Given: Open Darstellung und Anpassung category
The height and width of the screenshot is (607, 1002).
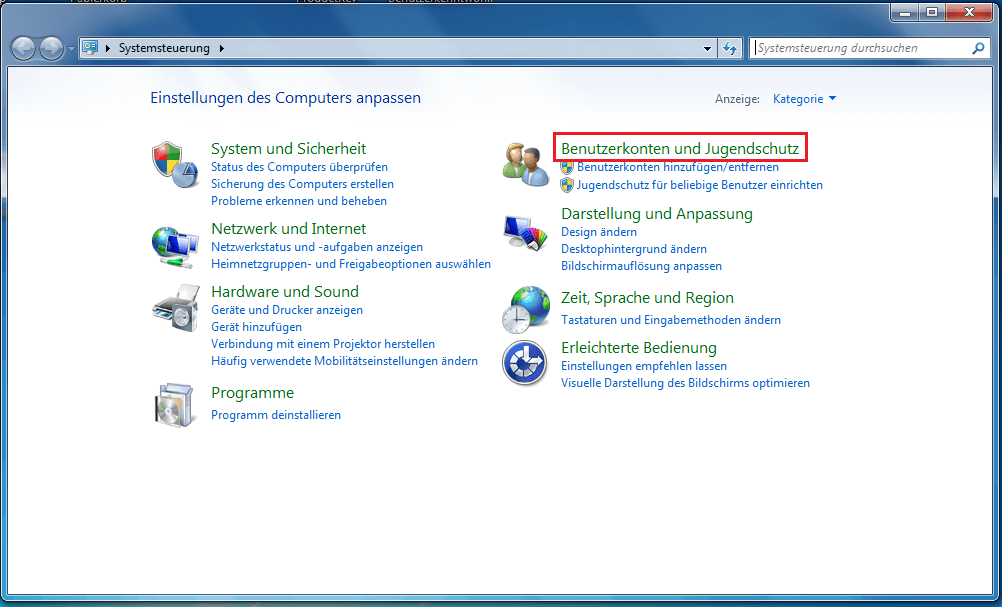Looking at the screenshot, I should point(656,213).
